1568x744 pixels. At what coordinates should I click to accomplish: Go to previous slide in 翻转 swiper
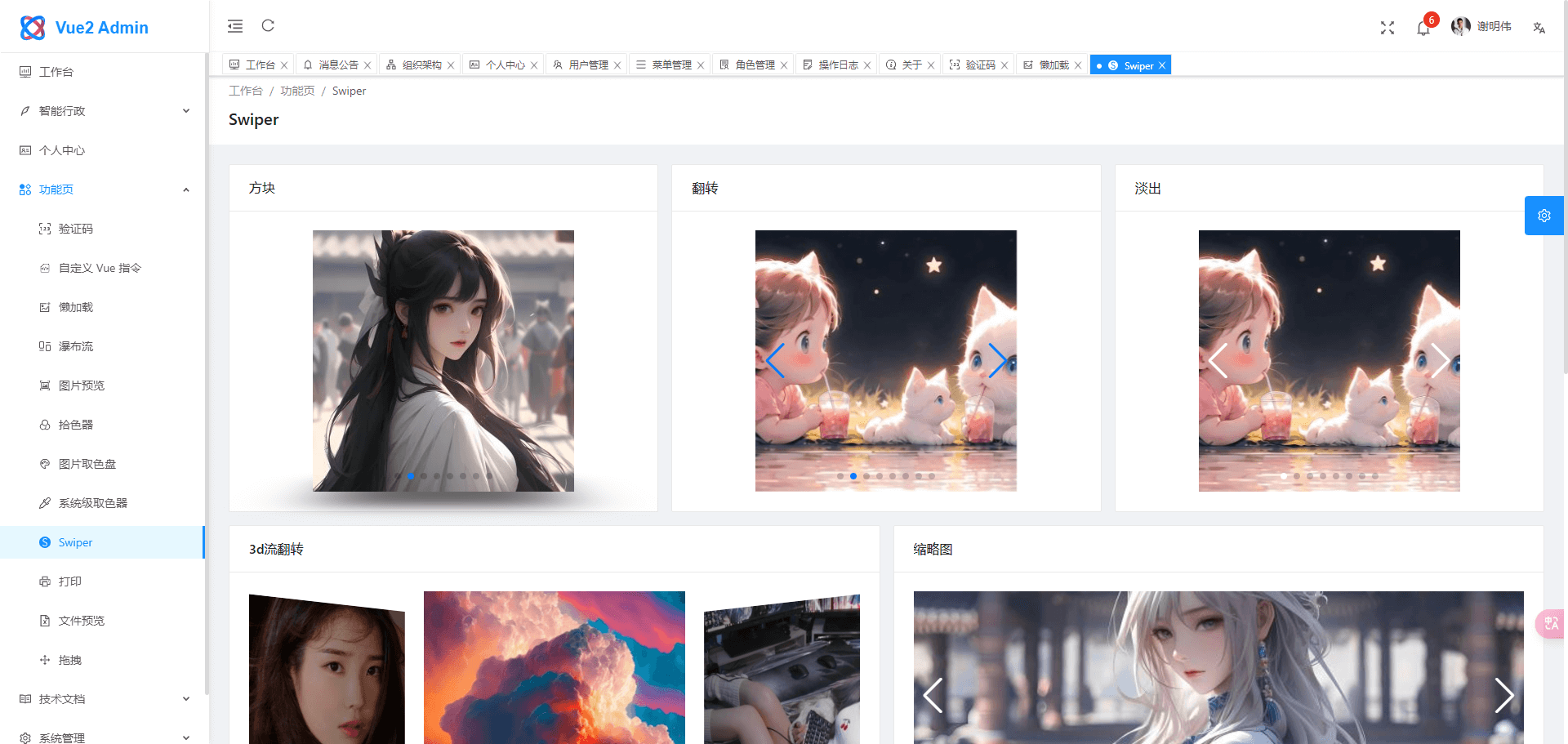tap(775, 360)
